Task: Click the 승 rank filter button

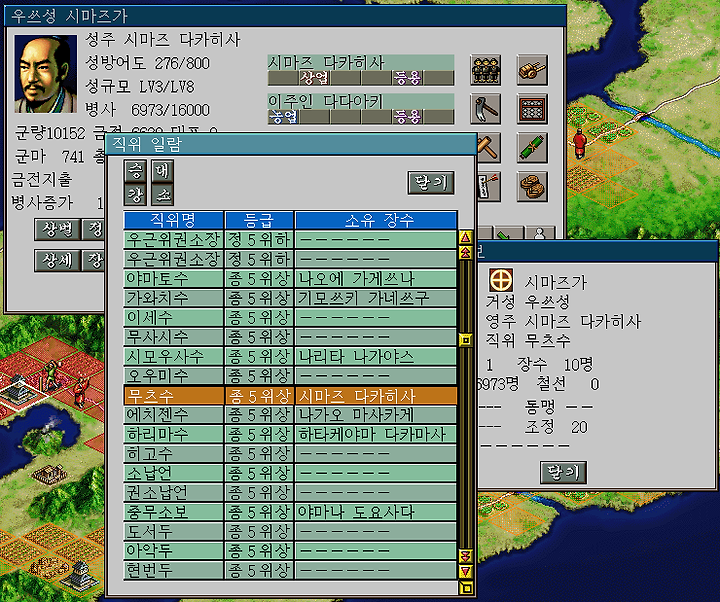Action: 135,171
